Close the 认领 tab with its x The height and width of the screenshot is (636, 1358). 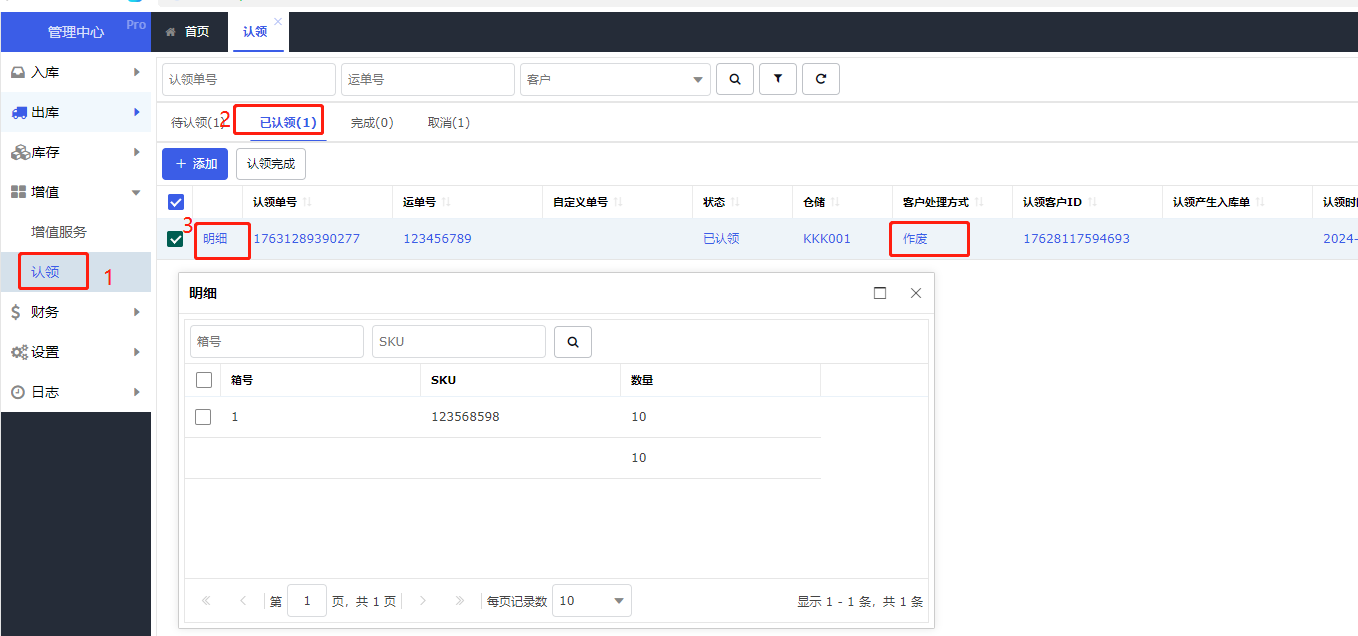click(x=278, y=21)
